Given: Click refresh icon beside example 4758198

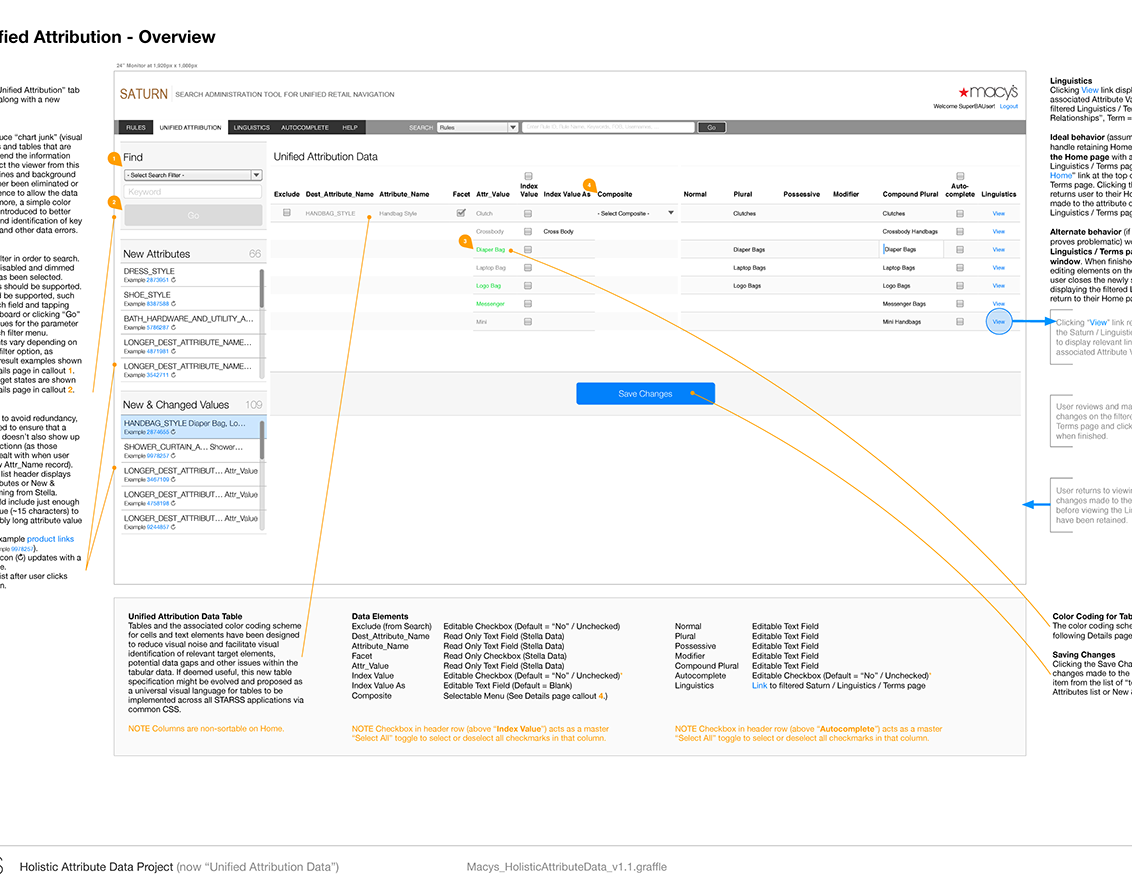Looking at the screenshot, I should [x=173, y=503].
